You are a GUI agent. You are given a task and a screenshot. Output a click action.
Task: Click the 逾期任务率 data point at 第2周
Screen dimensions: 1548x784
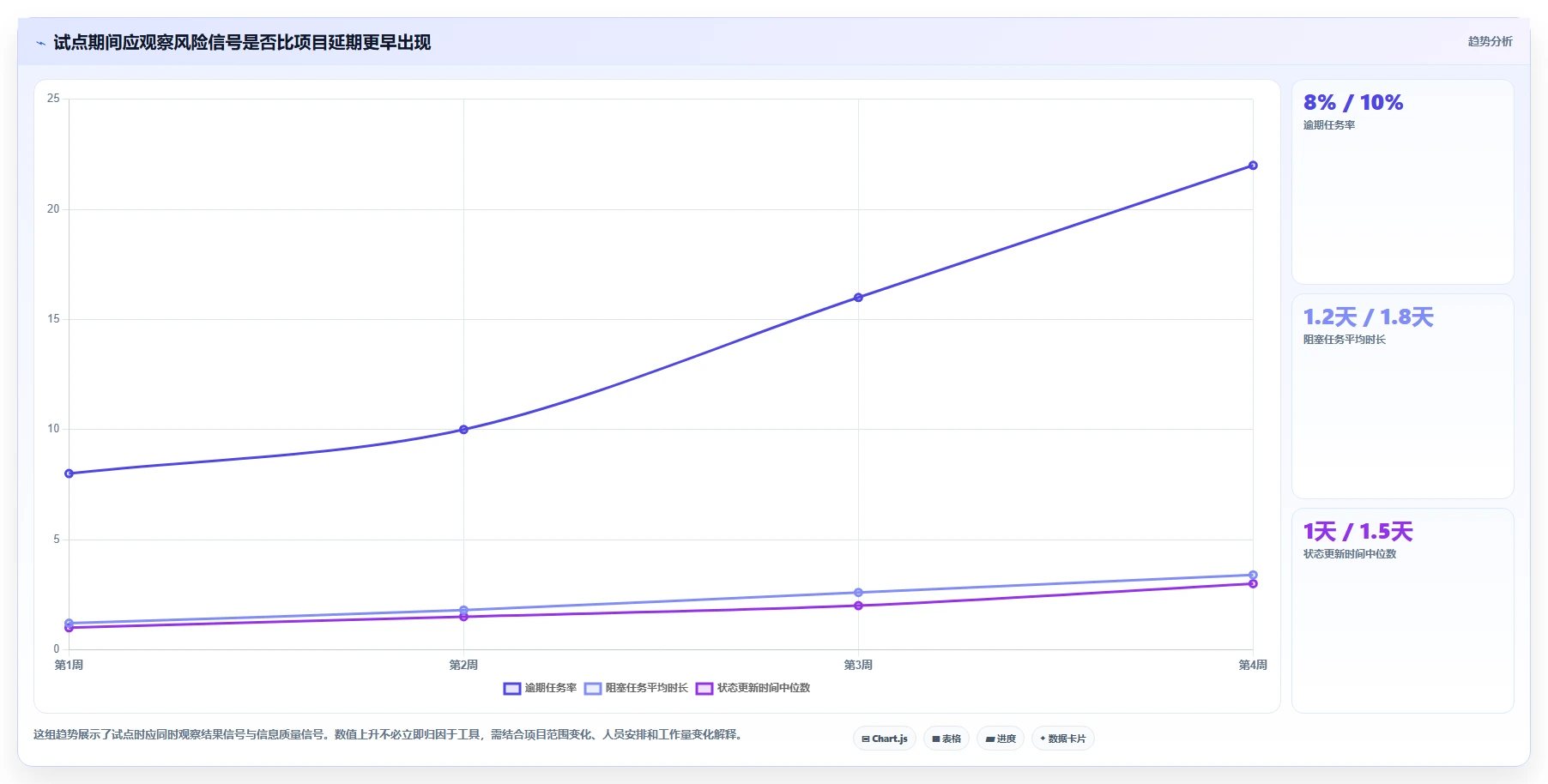[x=463, y=430]
